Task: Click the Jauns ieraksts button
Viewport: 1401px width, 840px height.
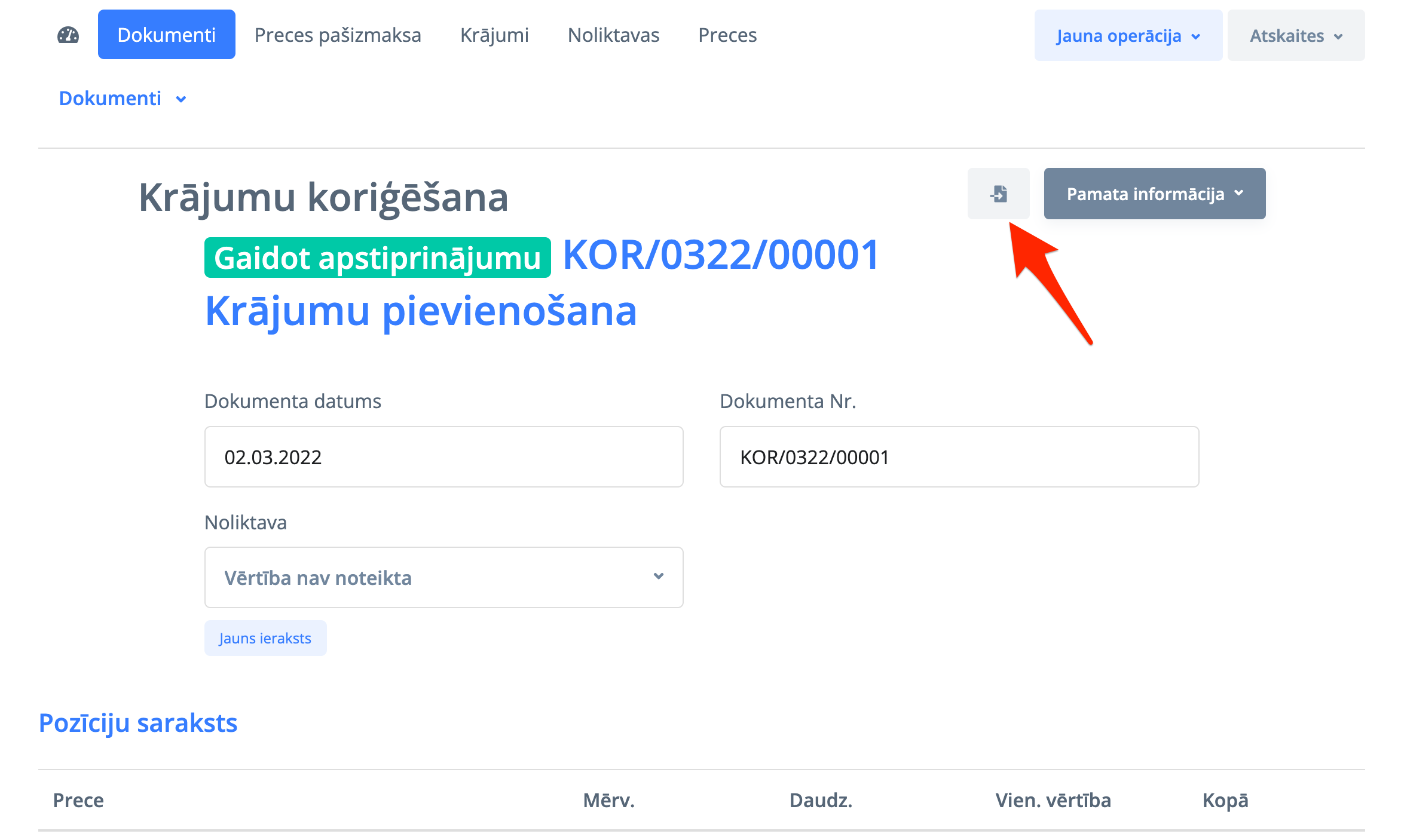Action: pyautogui.click(x=265, y=638)
